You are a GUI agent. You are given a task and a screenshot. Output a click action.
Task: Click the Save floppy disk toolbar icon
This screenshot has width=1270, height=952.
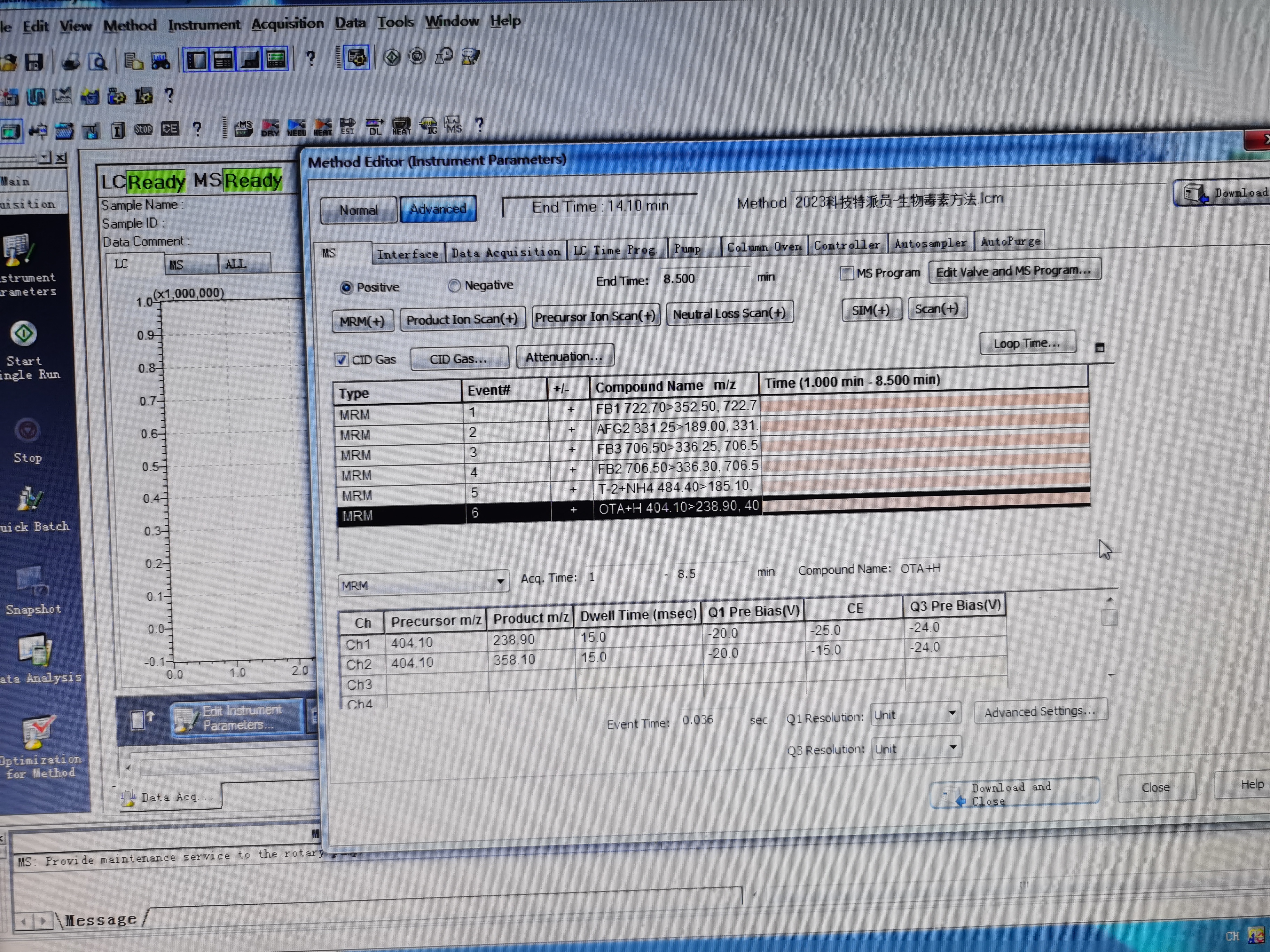pos(34,61)
